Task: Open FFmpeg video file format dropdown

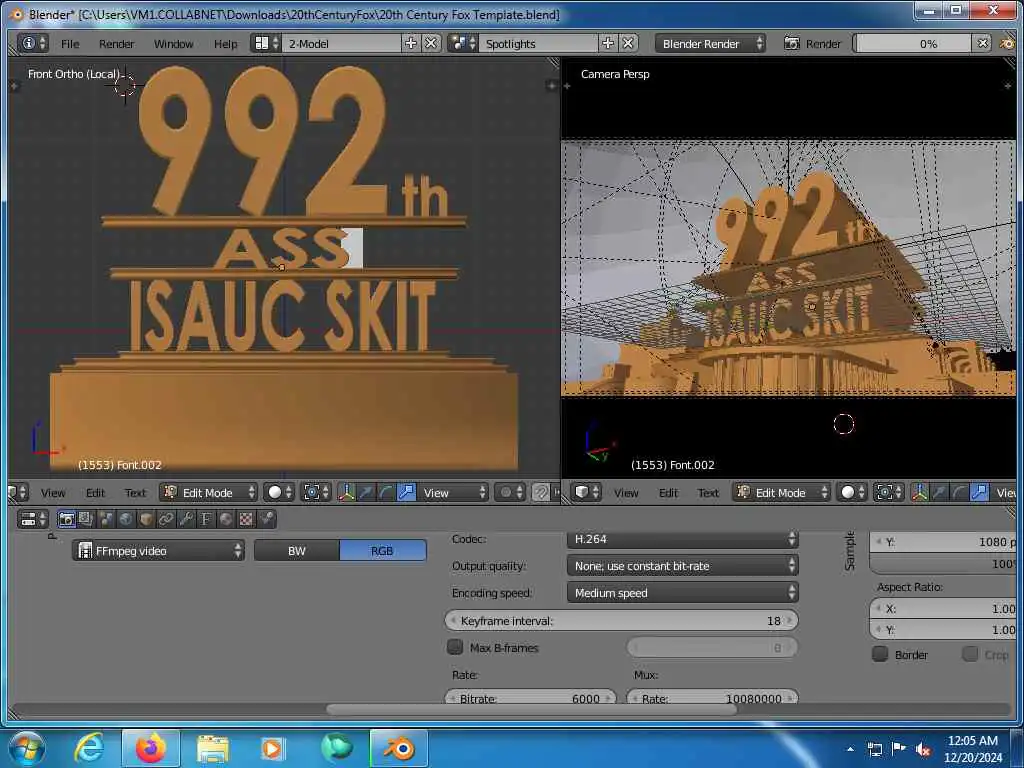Action: [x=159, y=551]
